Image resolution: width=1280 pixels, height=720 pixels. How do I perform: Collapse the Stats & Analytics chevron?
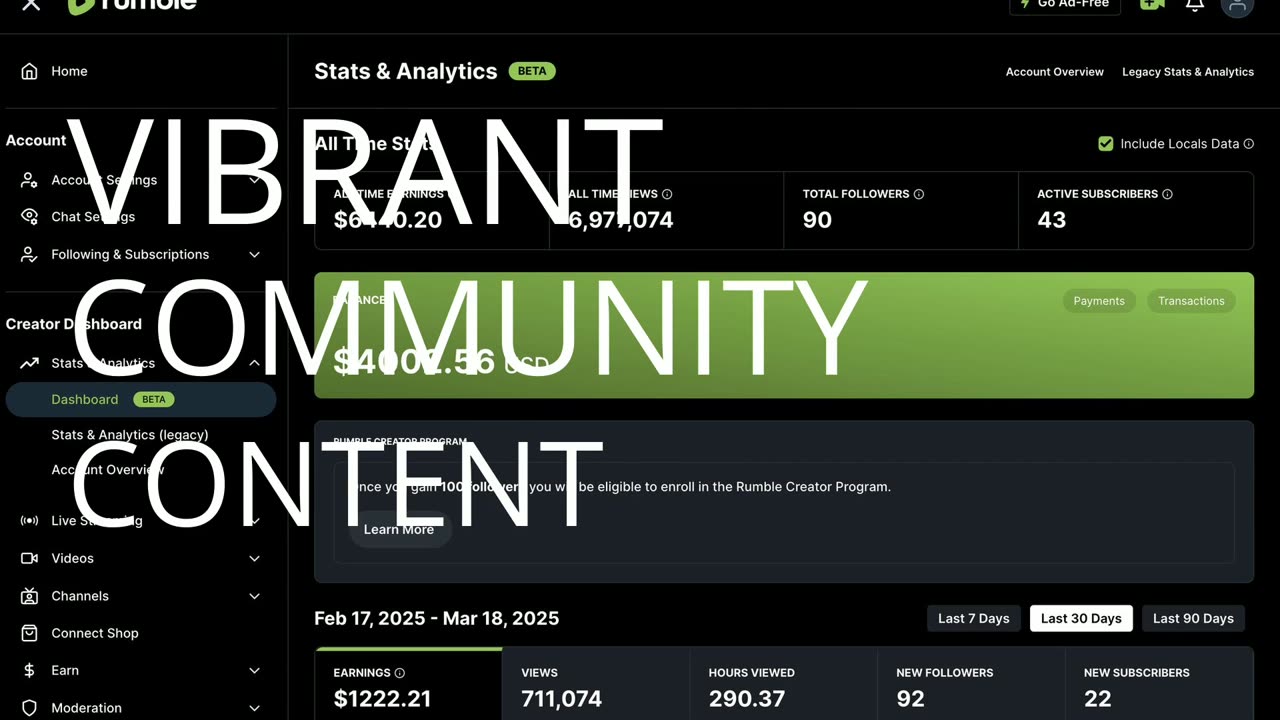click(x=254, y=363)
